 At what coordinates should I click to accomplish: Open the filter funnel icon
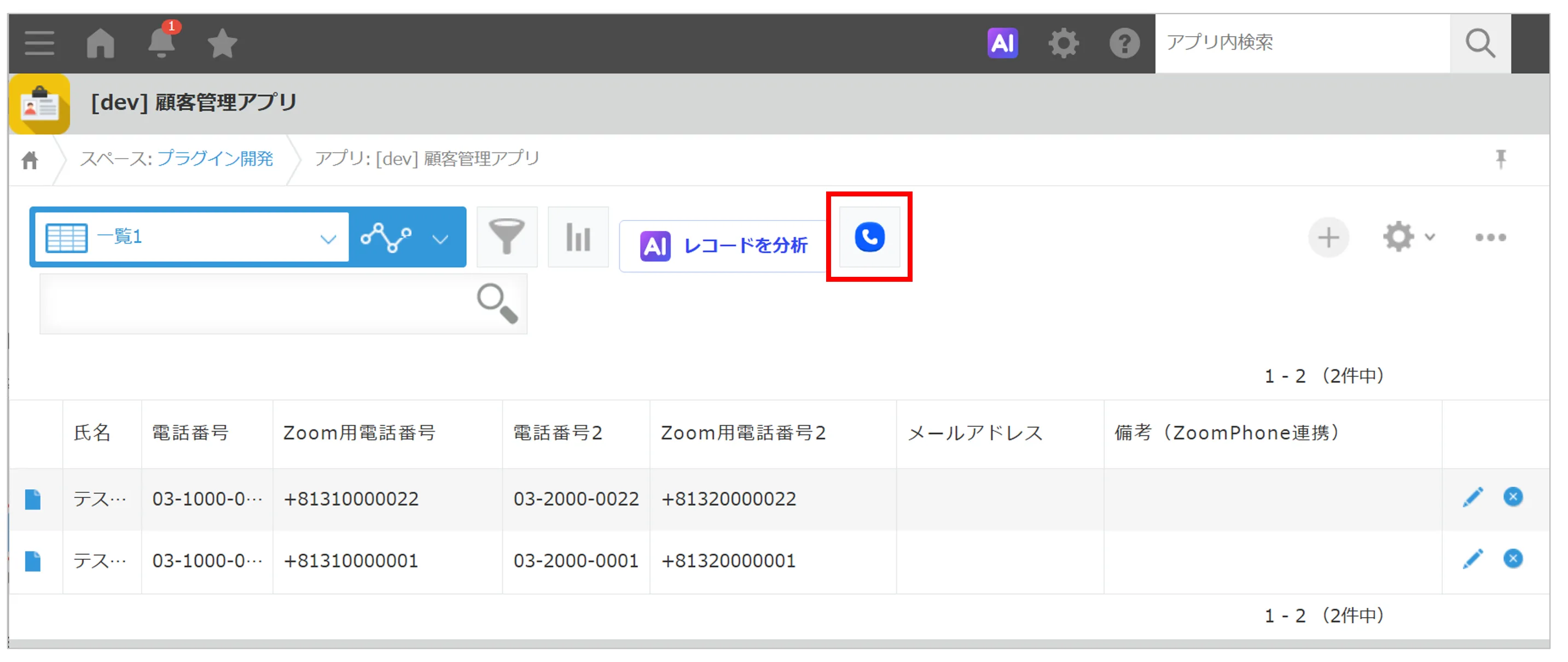507,237
